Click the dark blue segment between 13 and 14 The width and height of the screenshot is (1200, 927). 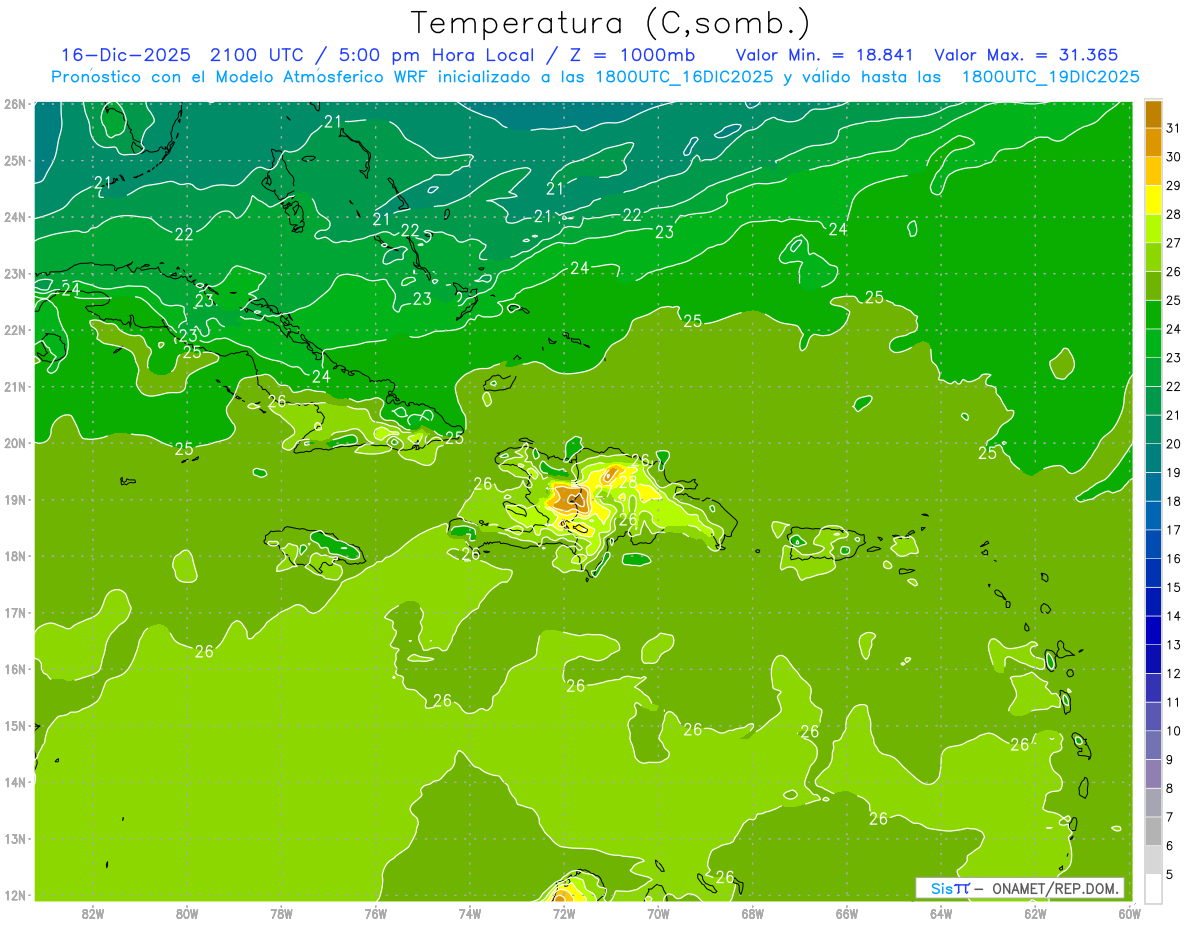pyautogui.click(x=1153, y=630)
